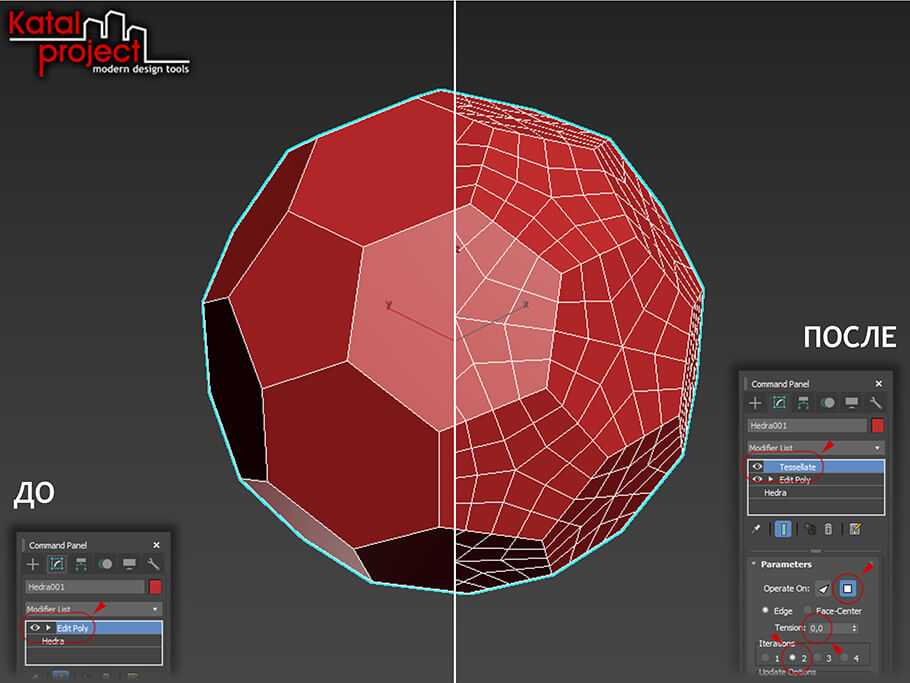Screen dimensions: 910x683
Task: Hide the Tessellate modifier with its eye icon
Action: (757, 467)
